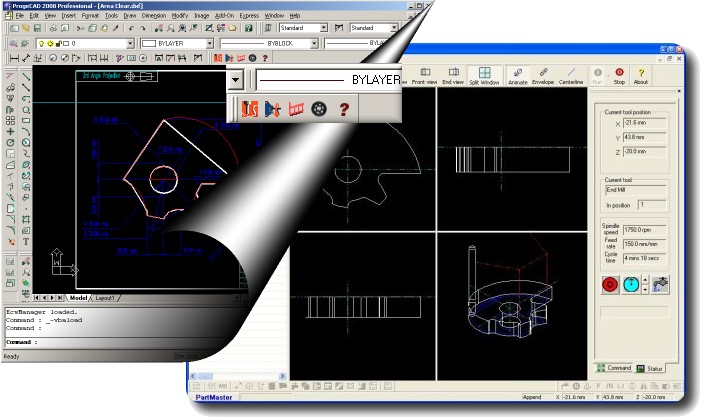Expand the BYBLOCK linetype dropdown
Screen dimensions: 702x417
(314, 43)
